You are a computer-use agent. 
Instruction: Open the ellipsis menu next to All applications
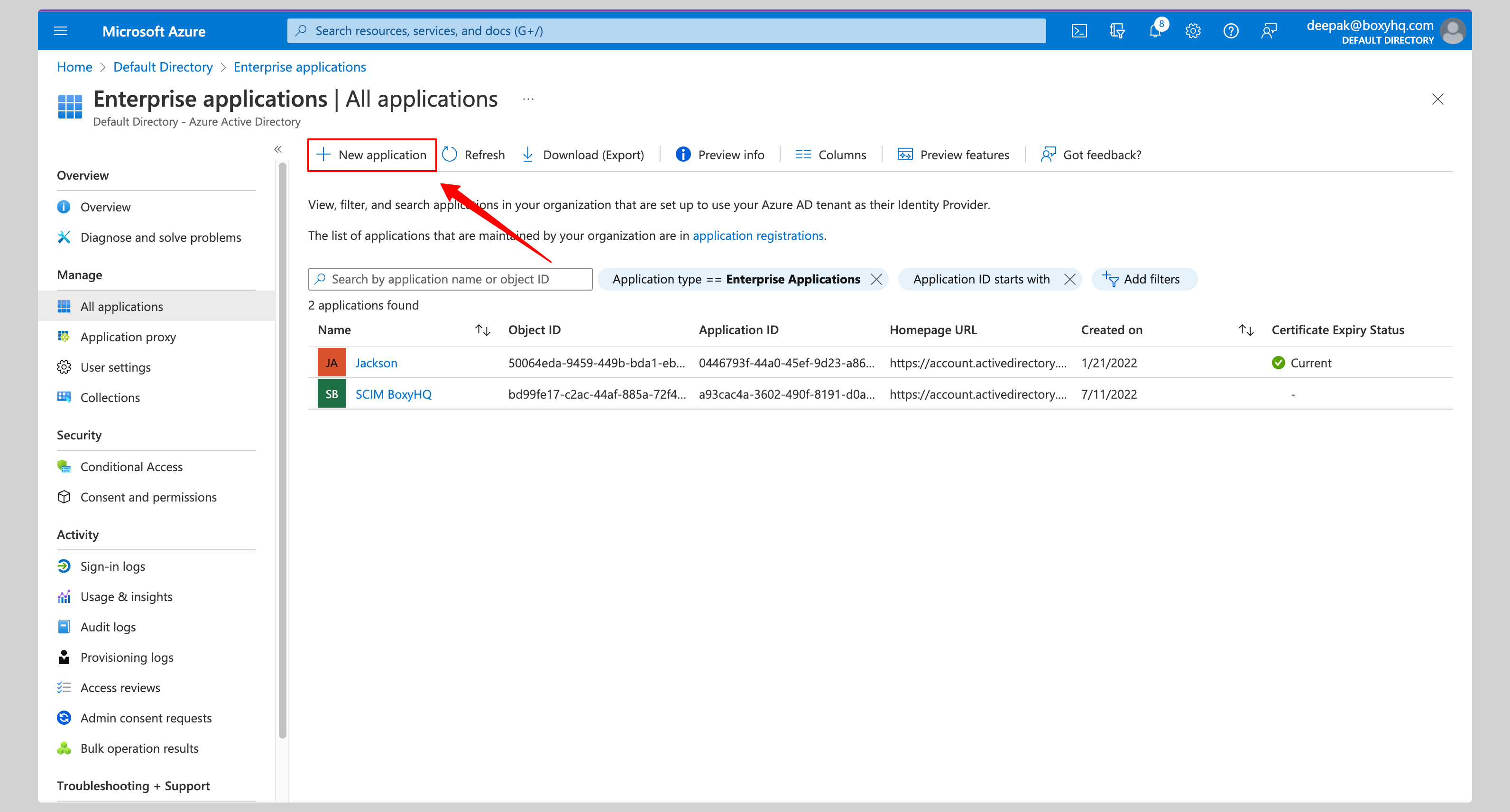[x=527, y=99]
